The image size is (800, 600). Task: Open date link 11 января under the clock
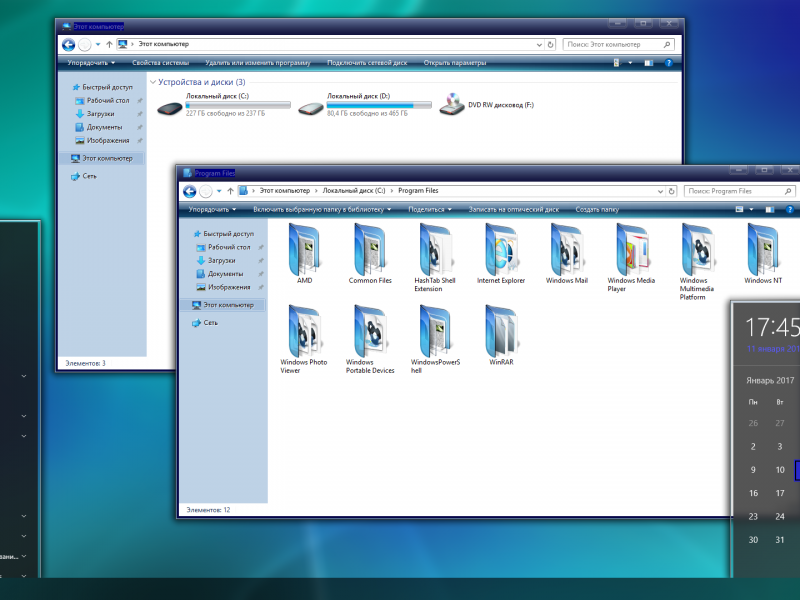point(773,349)
